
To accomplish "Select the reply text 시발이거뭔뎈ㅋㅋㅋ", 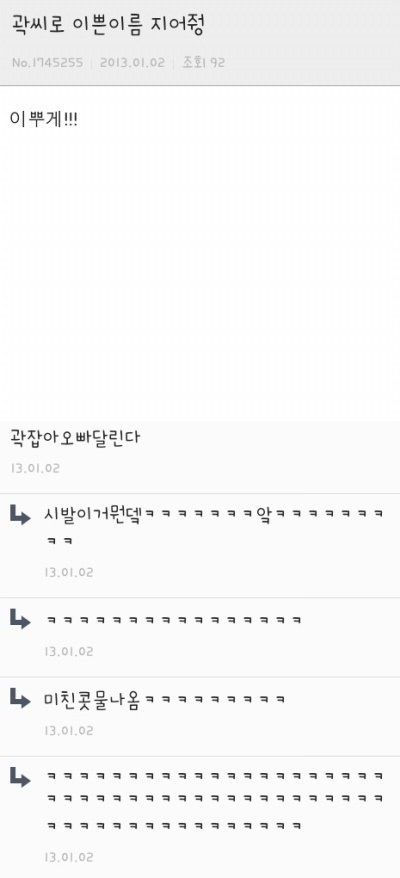I will tap(214, 527).
